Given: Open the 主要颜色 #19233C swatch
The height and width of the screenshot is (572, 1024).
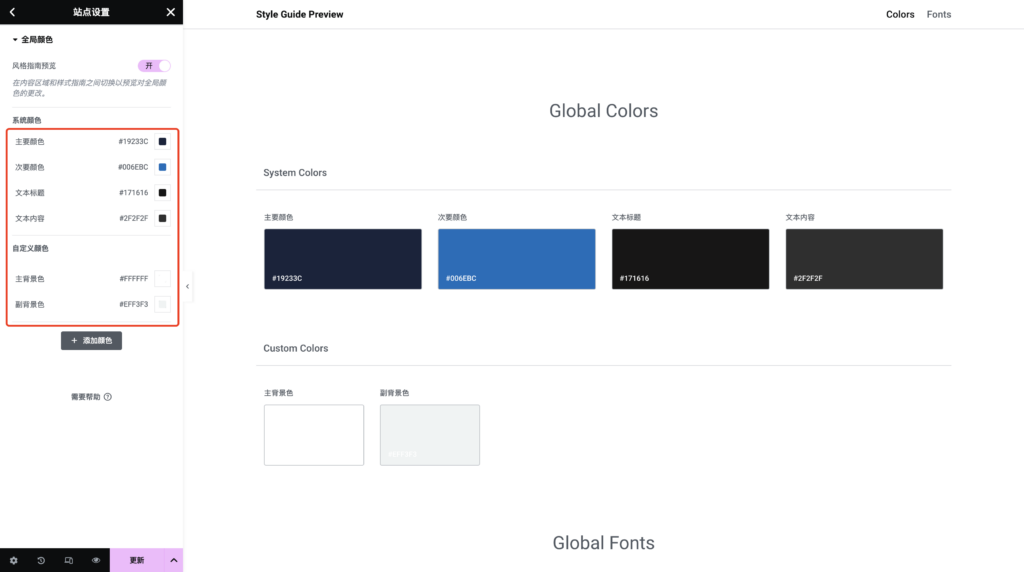Looking at the screenshot, I should point(163,142).
